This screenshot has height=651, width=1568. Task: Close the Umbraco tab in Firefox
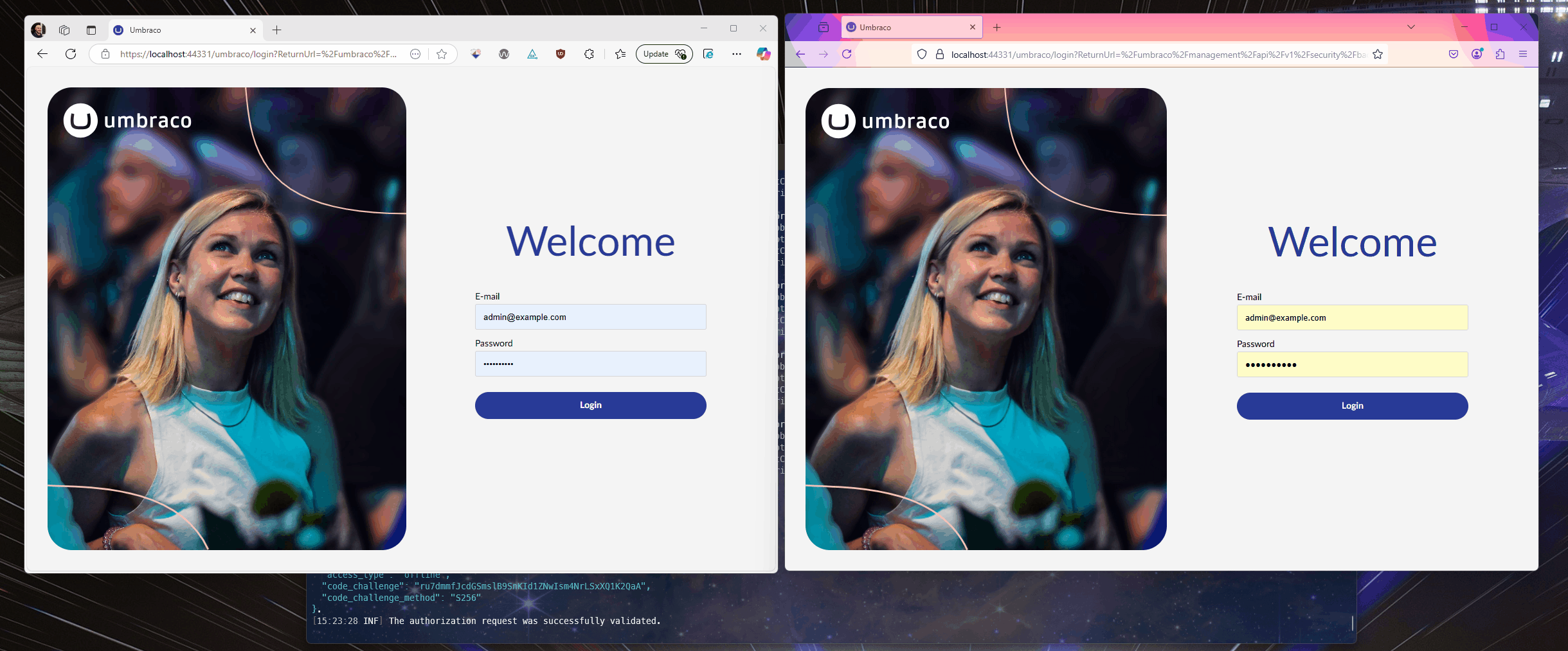point(973,27)
